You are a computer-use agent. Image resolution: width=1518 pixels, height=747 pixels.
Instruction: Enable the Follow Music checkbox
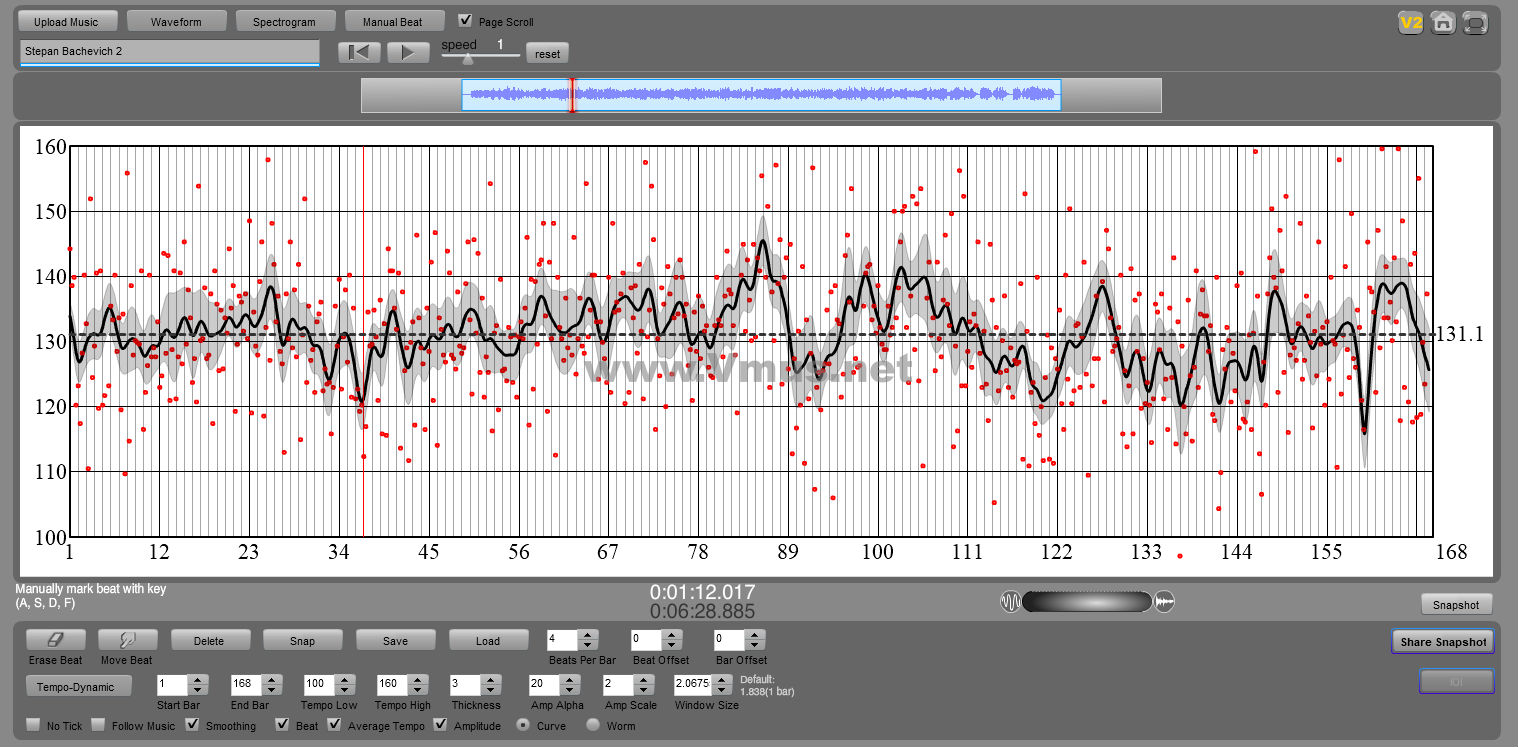98,725
